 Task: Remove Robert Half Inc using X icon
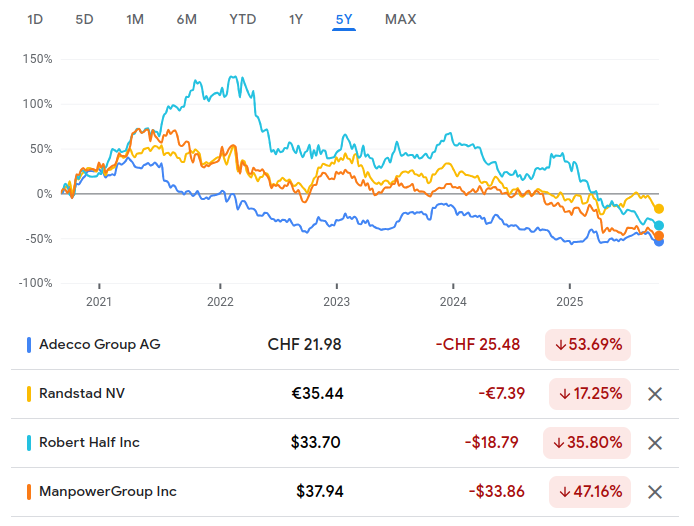click(655, 443)
